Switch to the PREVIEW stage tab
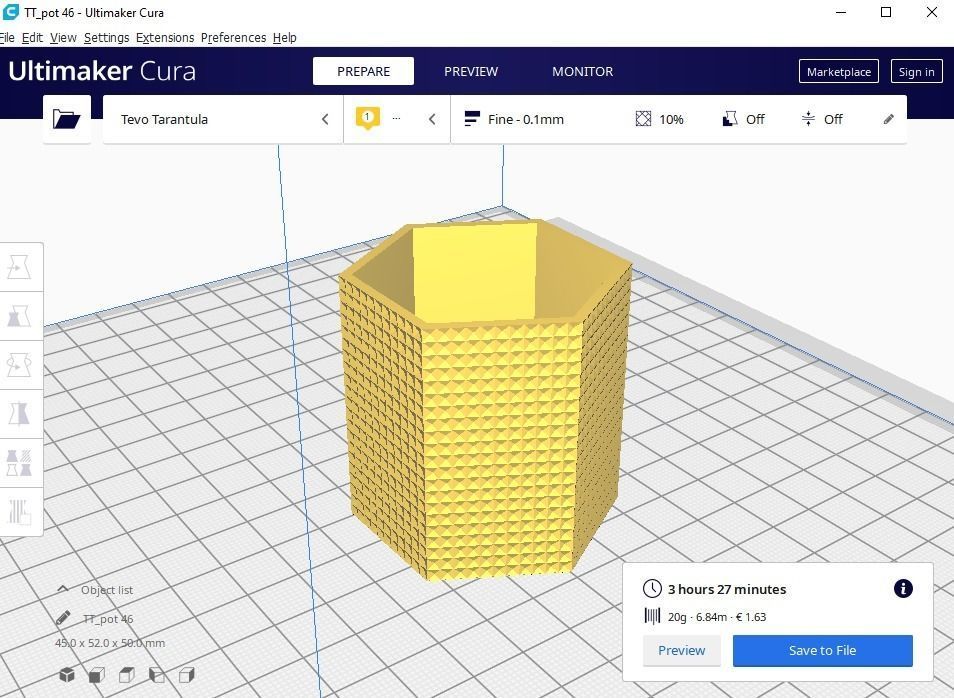The width and height of the screenshot is (954, 698). click(x=471, y=71)
